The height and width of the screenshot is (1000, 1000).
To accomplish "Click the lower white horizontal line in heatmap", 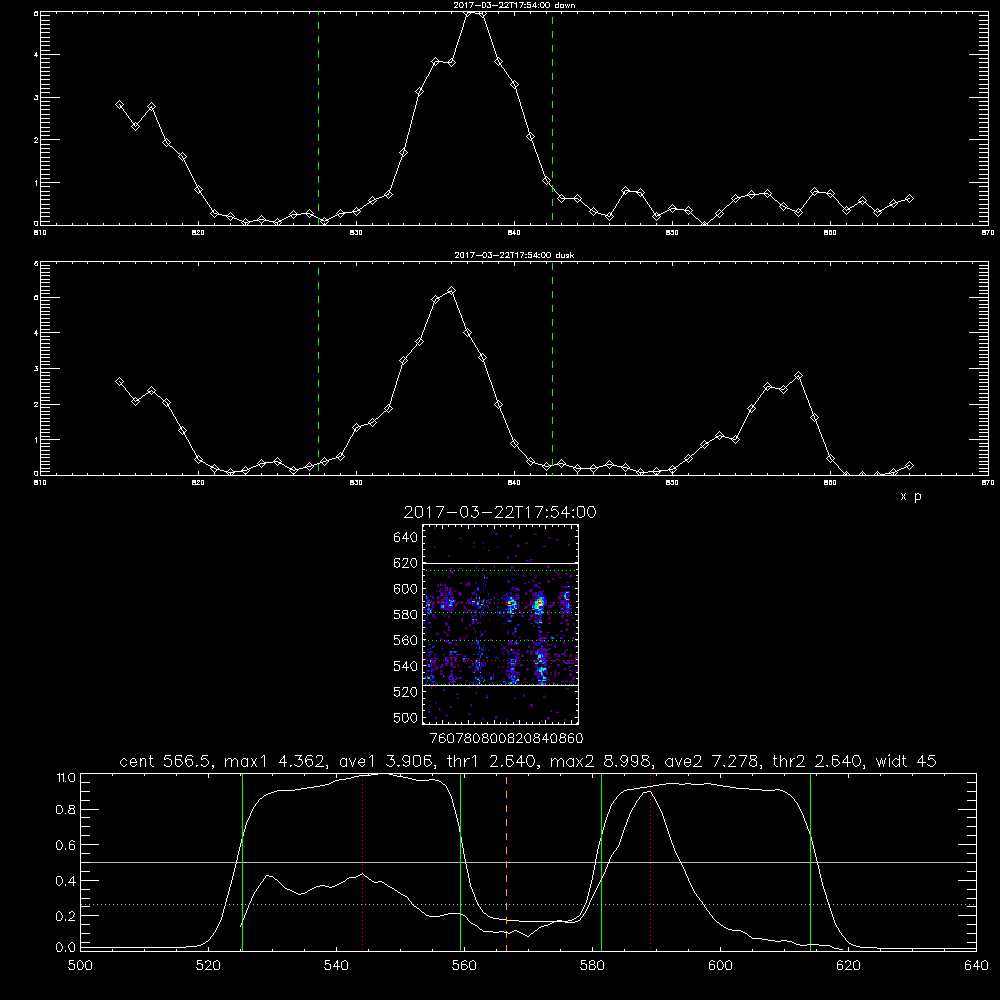I will pyautogui.click(x=501, y=685).
